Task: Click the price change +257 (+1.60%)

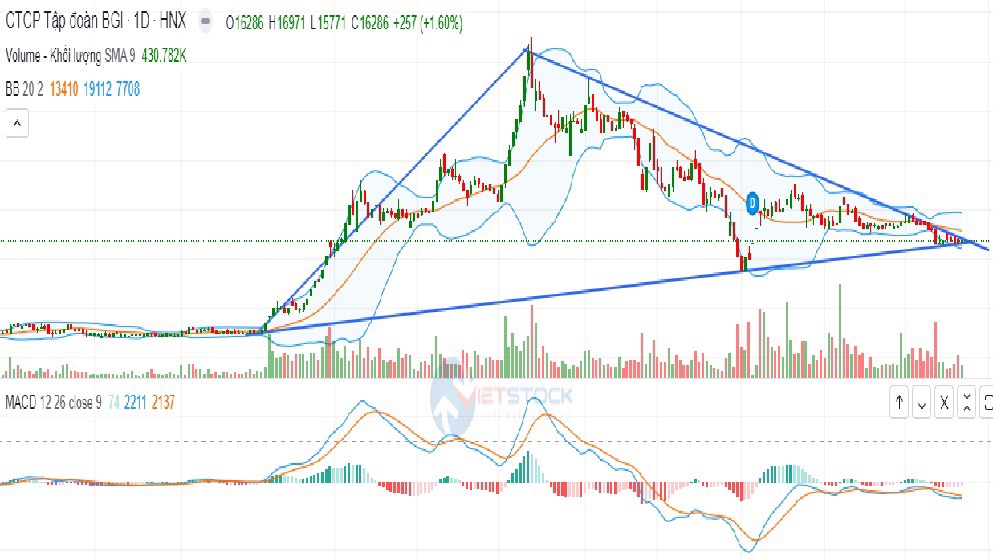Action: coord(428,23)
